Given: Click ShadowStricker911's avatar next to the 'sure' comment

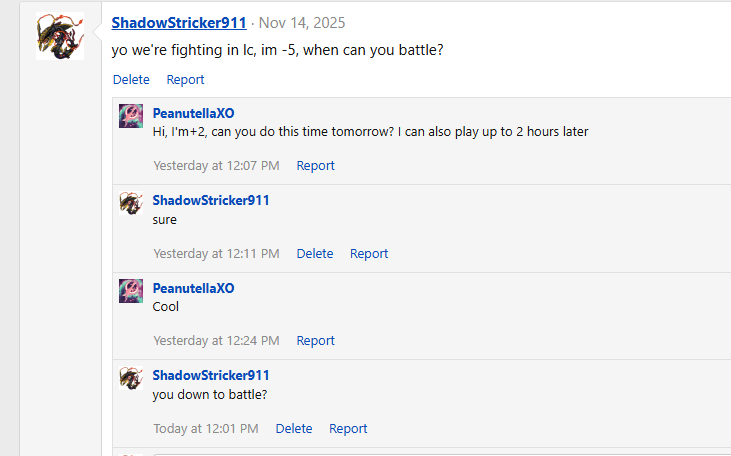Looking at the screenshot, I should 131,203.
